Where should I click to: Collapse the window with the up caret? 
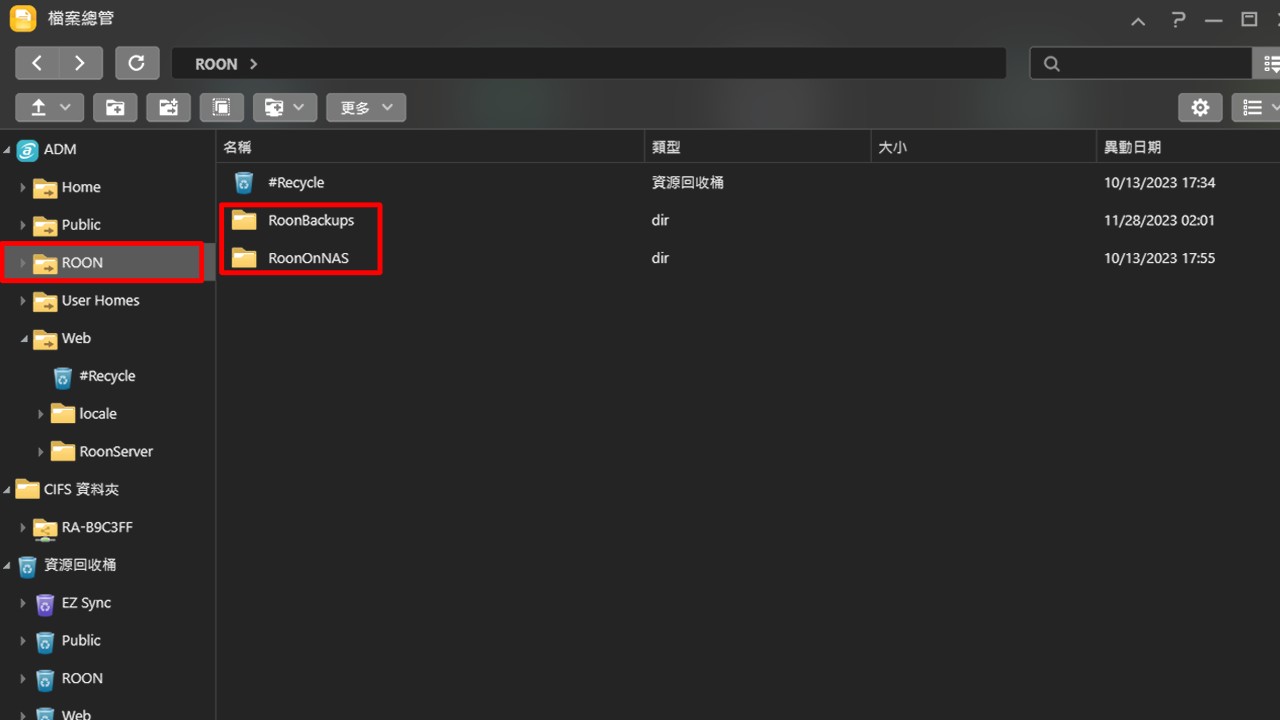1138,21
